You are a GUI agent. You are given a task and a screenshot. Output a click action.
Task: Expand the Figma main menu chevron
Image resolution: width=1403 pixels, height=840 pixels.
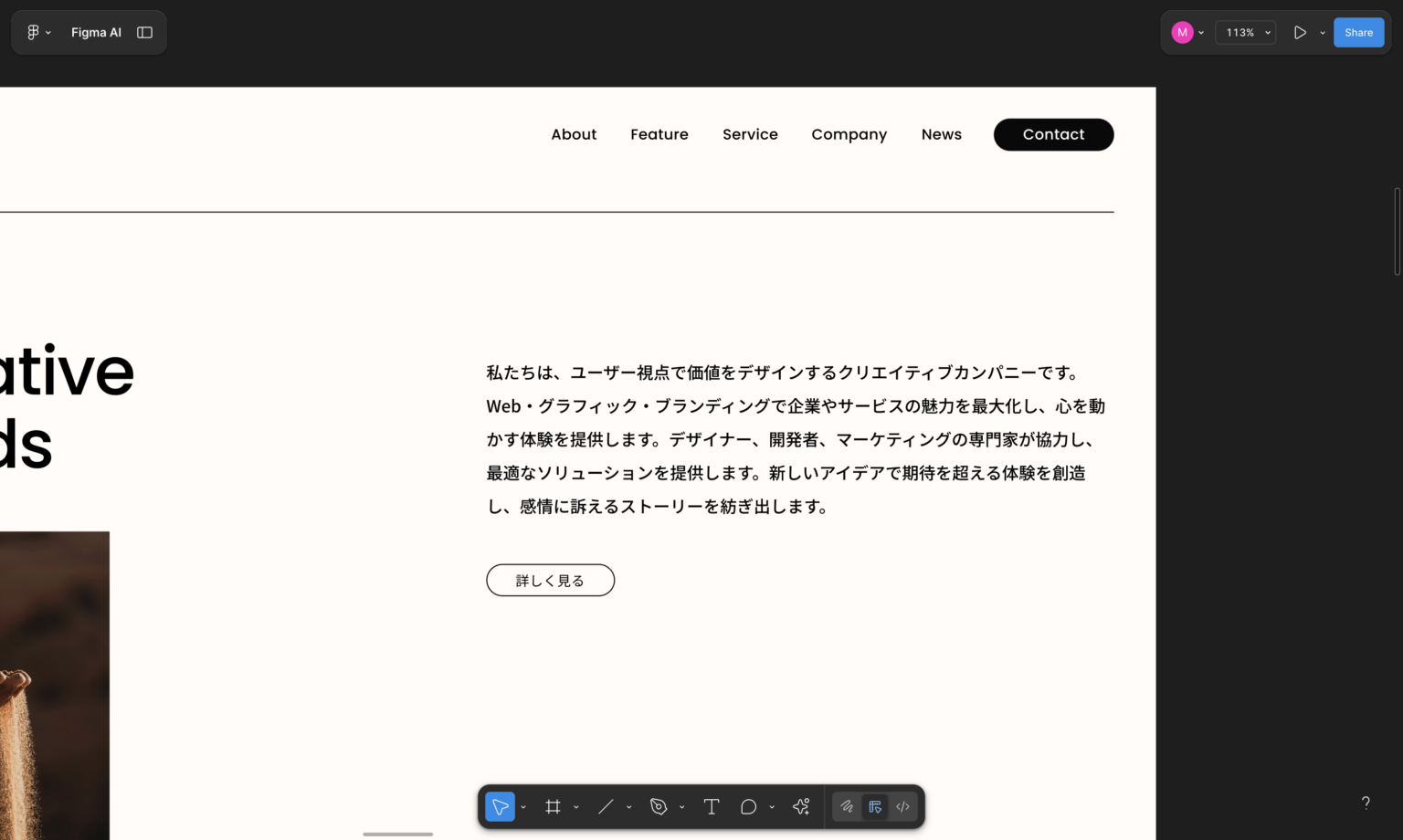coord(50,32)
